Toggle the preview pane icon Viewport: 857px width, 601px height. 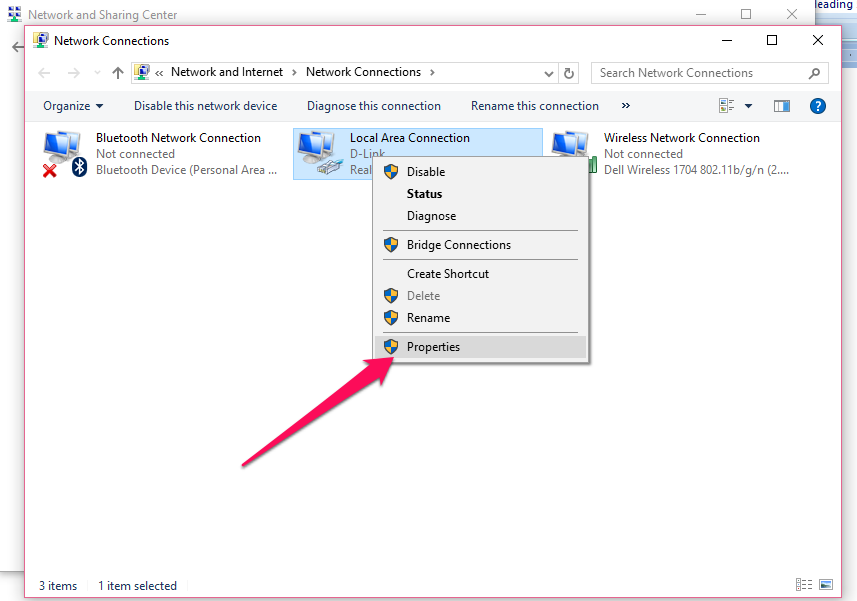(x=782, y=106)
